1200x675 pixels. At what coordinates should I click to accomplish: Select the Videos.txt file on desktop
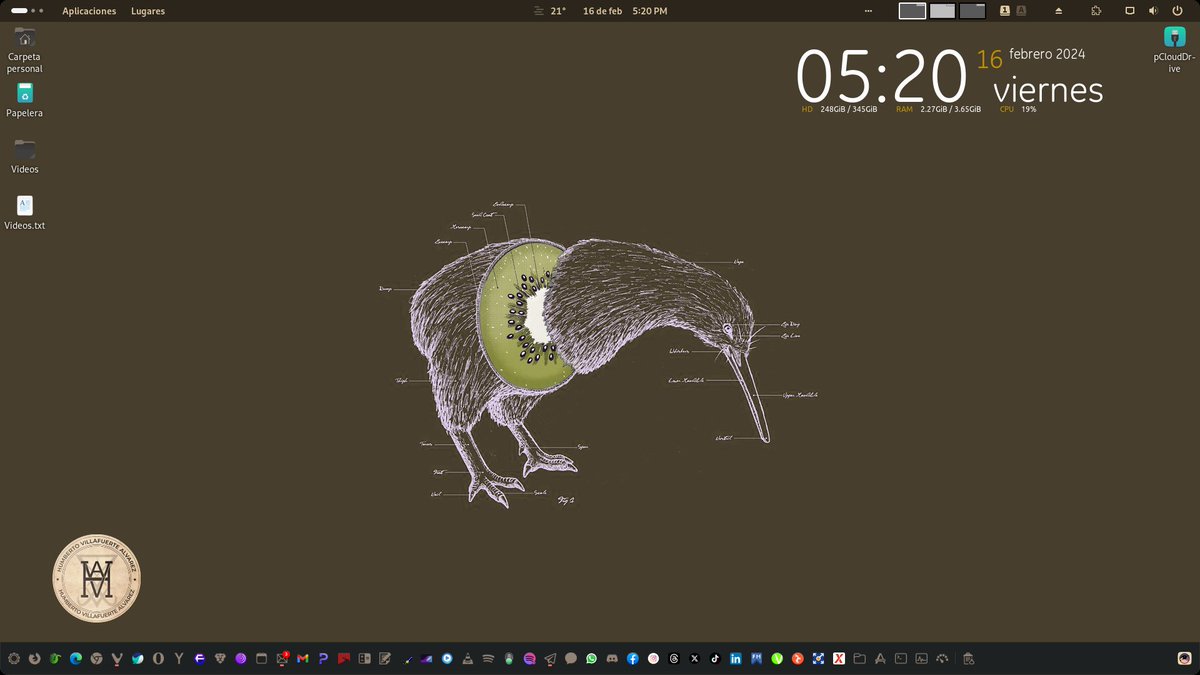coord(25,213)
